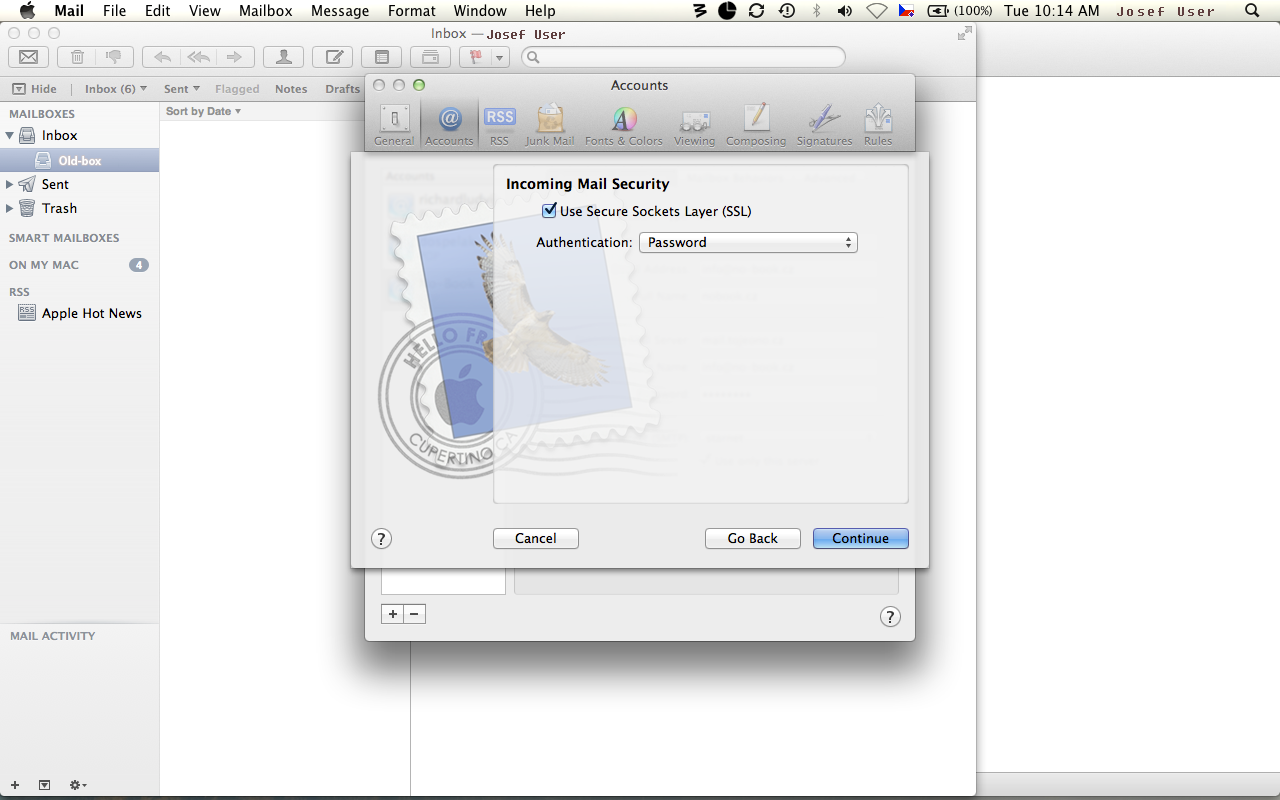The width and height of the screenshot is (1280, 800).
Task: Open Viewing preferences pane
Action: point(695,125)
